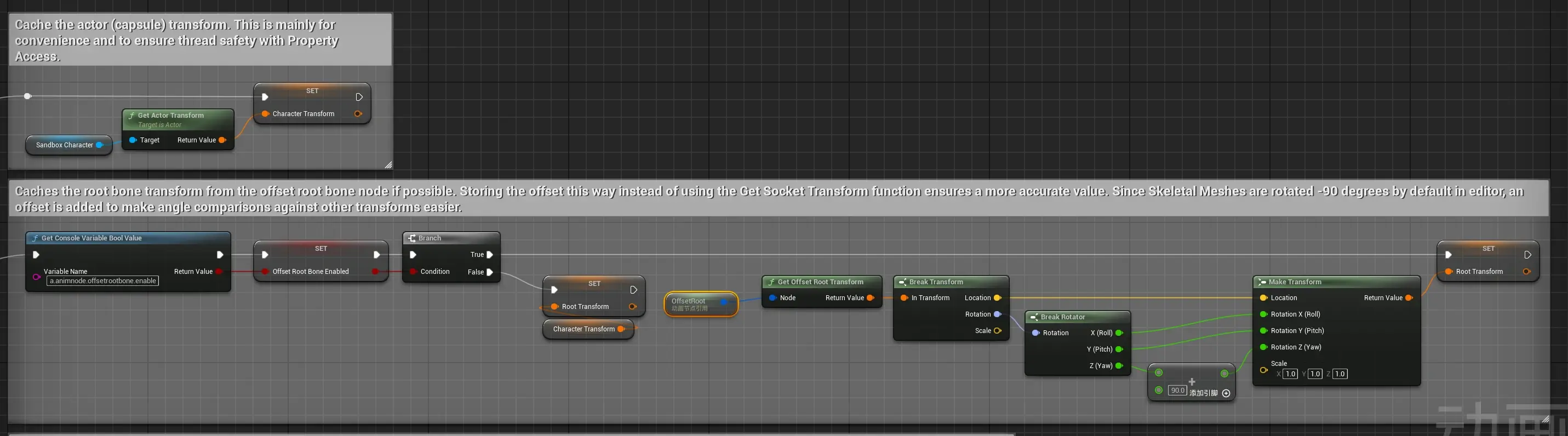The image size is (1568, 436).
Task: Select the Rotation input pin on Break Rotator
Action: [x=1035, y=333]
